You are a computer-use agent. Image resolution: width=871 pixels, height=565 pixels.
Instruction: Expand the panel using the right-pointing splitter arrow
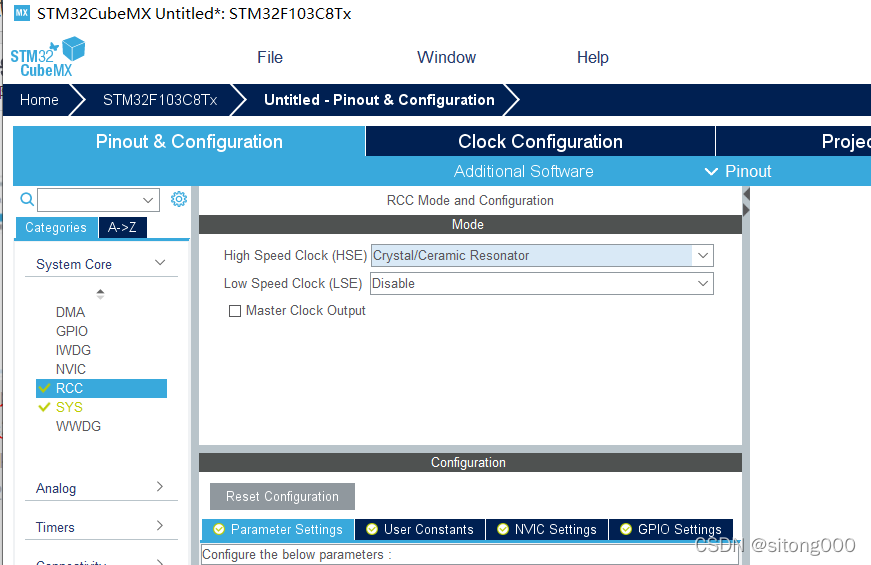746,210
